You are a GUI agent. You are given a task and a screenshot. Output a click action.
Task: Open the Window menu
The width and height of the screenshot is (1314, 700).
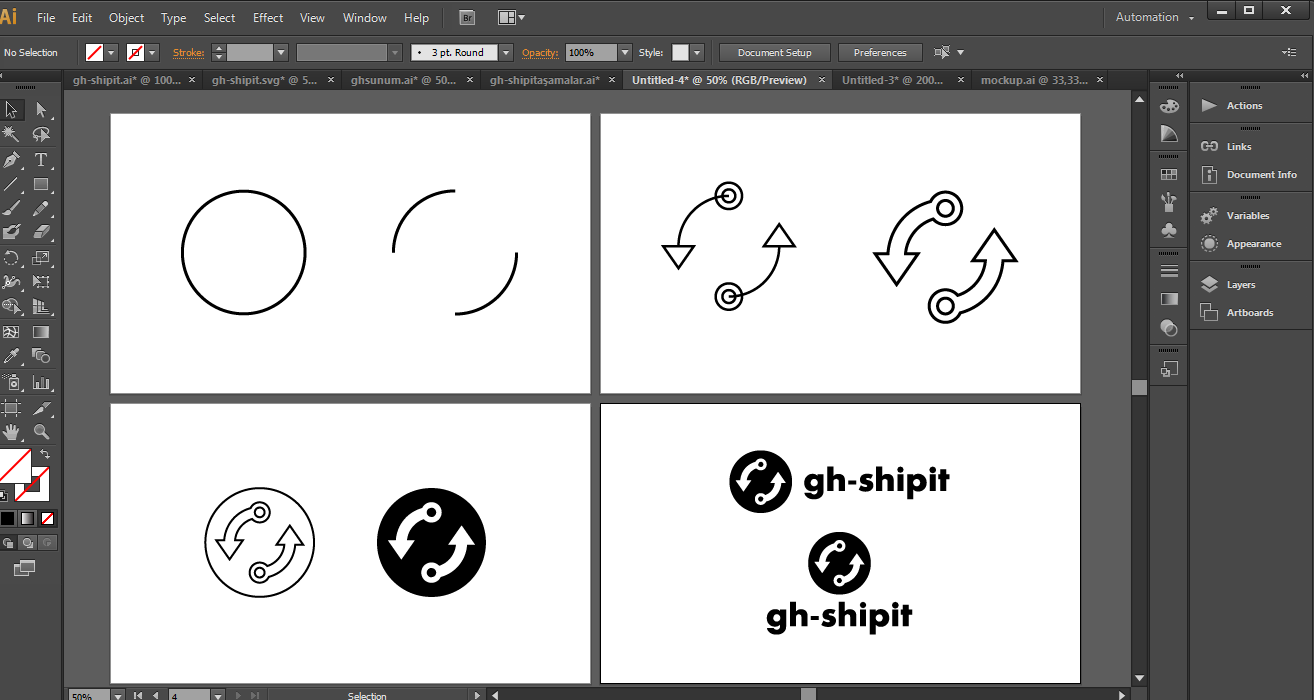pyautogui.click(x=365, y=18)
